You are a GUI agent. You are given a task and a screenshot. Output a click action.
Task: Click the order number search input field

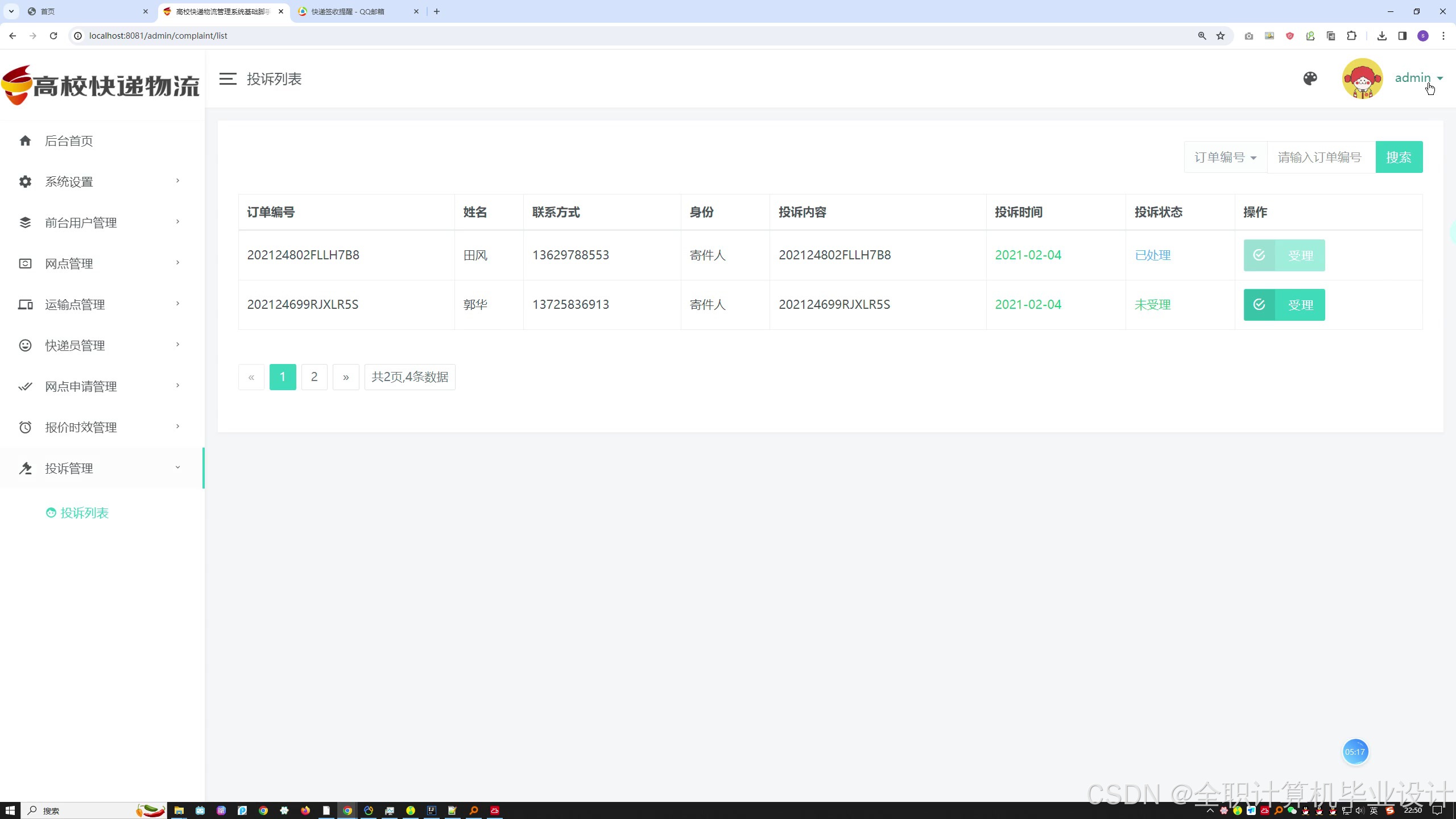coord(1321,157)
